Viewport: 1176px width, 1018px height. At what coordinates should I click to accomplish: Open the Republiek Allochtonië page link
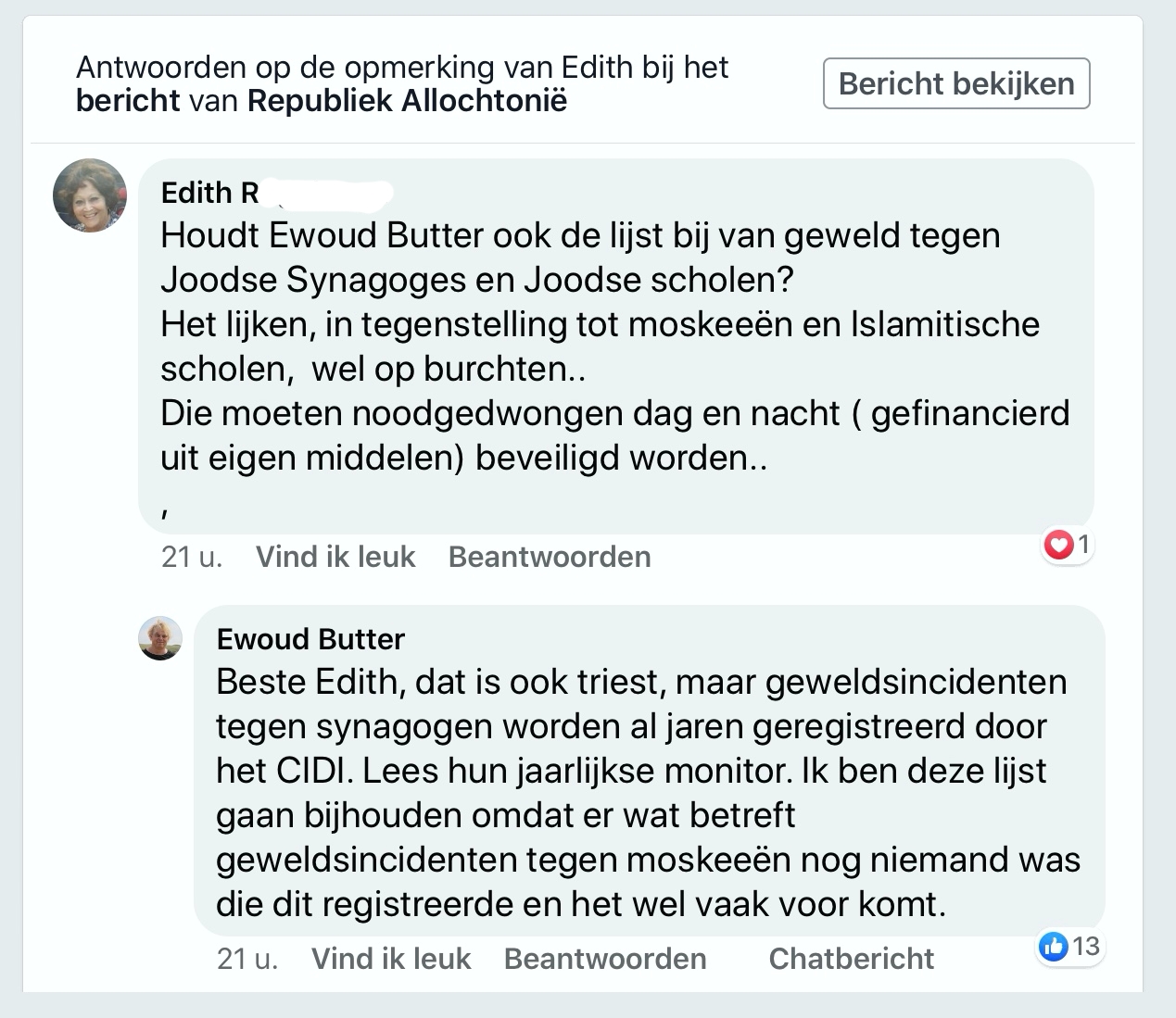coord(407,100)
